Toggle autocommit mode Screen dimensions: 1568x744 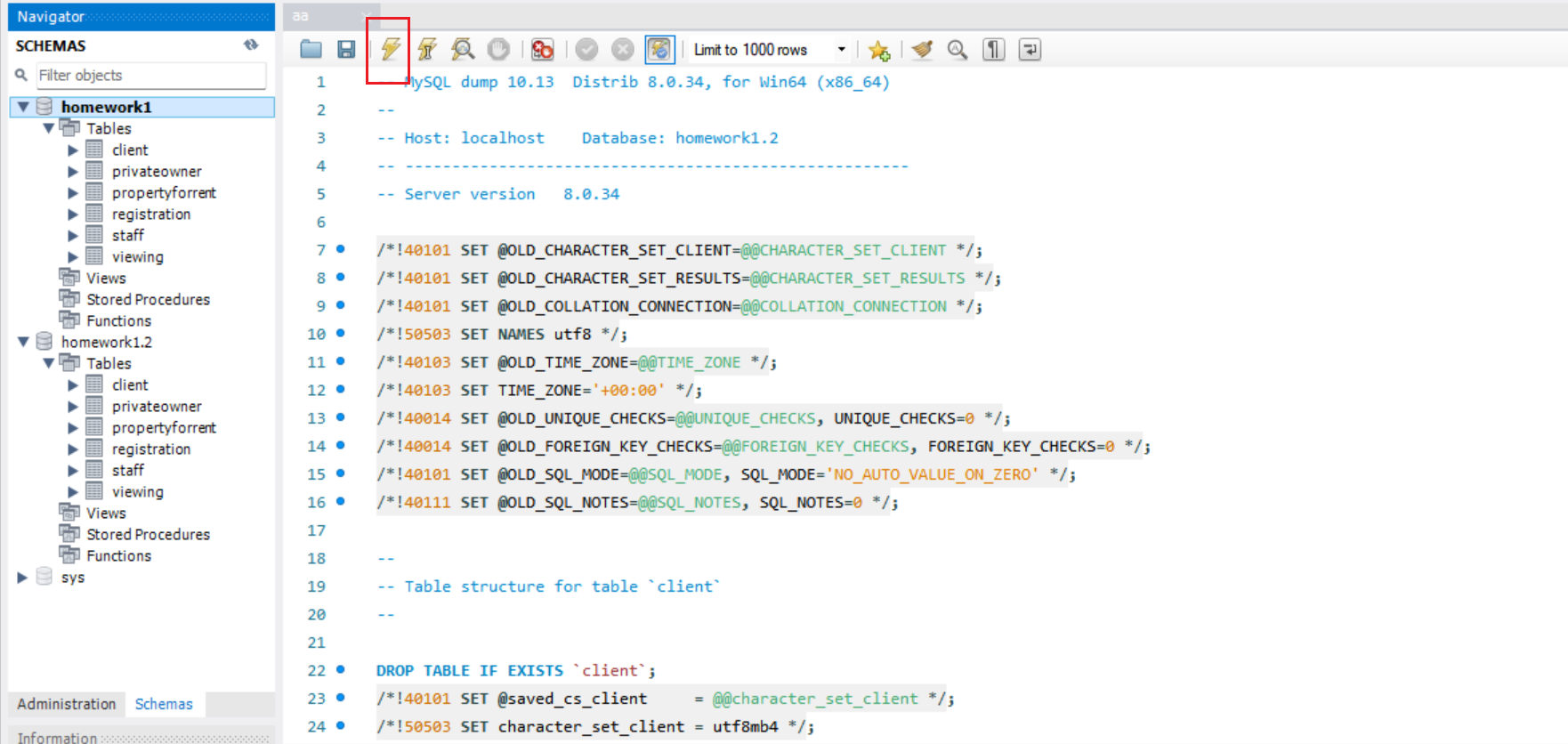[659, 49]
